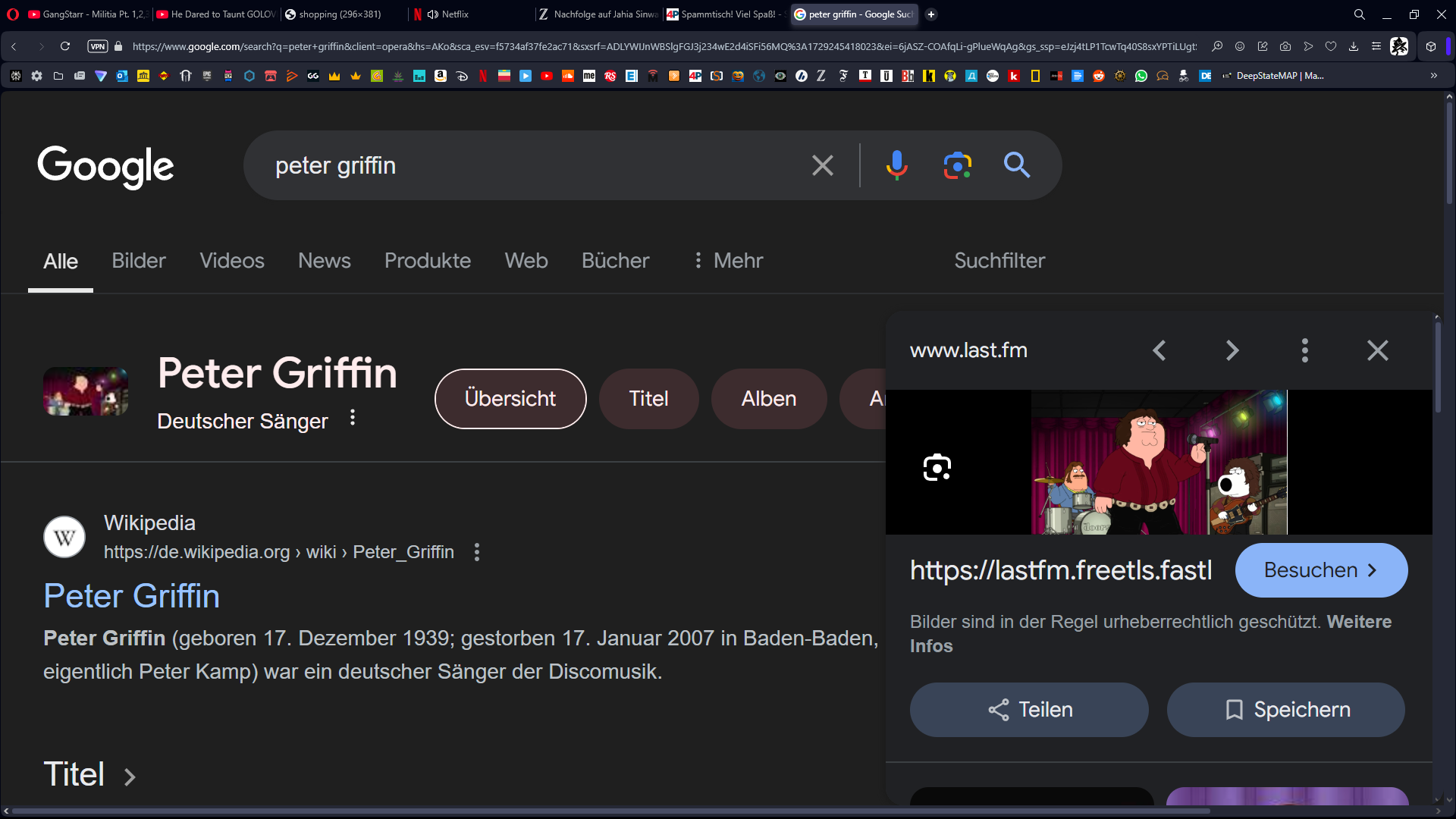Start voice search with the microphone
Image resolution: width=1456 pixels, height=819 pixels.
pyautogui.click(x=896, y=165)
